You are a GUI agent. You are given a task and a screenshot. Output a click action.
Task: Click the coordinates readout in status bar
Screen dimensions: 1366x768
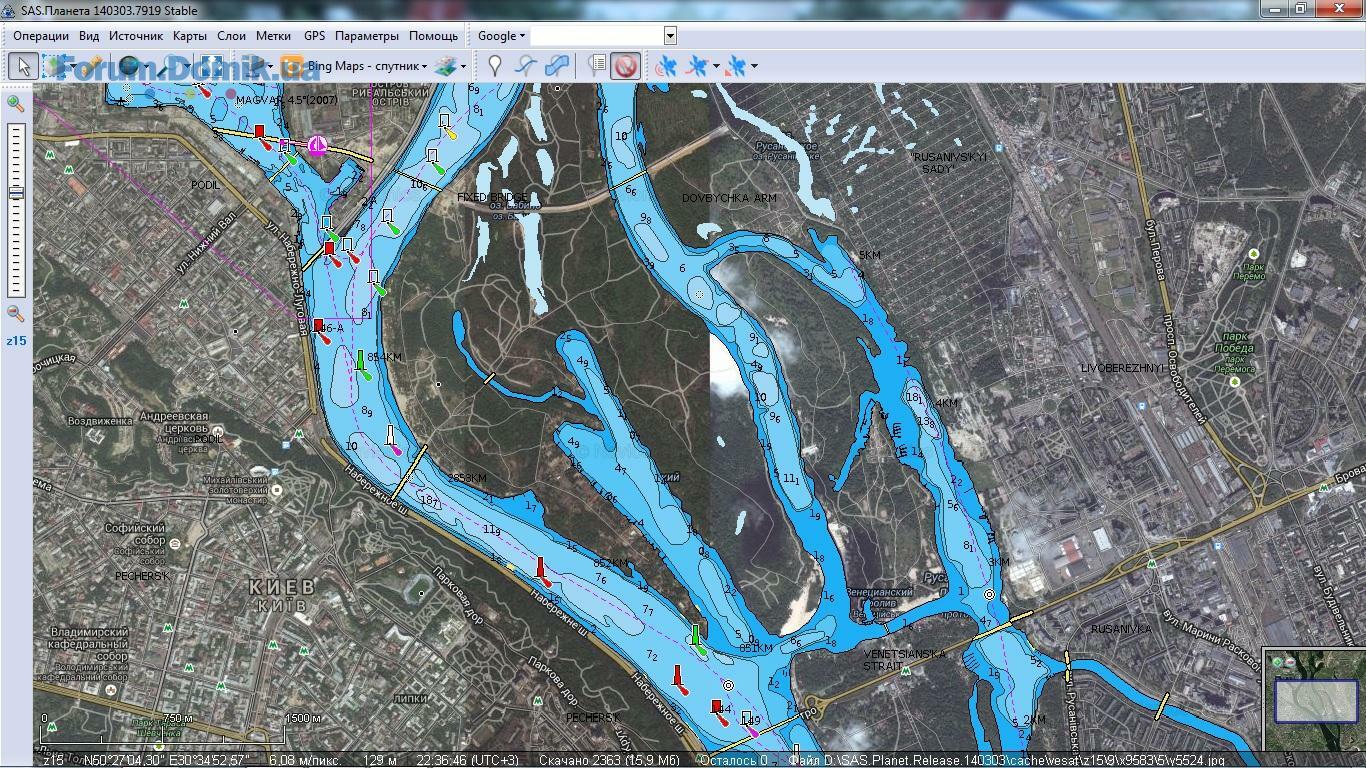167,760
